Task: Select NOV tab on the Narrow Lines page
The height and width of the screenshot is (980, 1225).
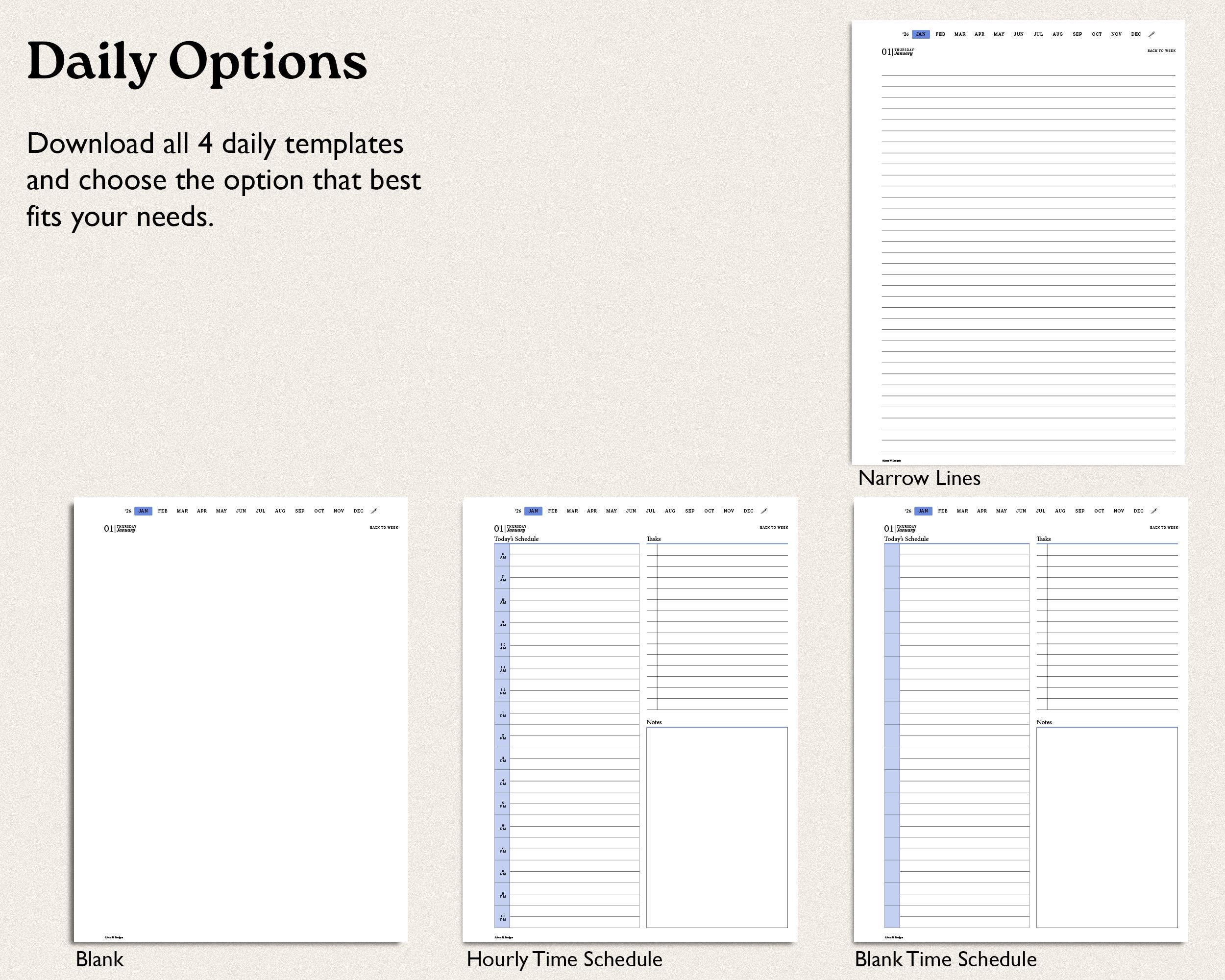Action: [1117, 34]
